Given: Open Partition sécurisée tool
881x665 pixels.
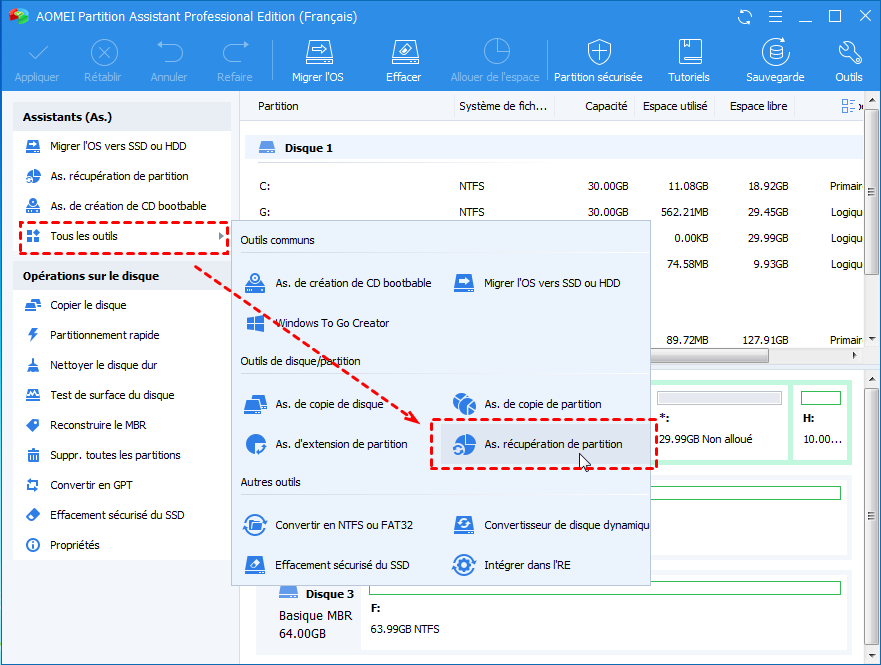Looking at the screenshot, I should tap(598, 62).
